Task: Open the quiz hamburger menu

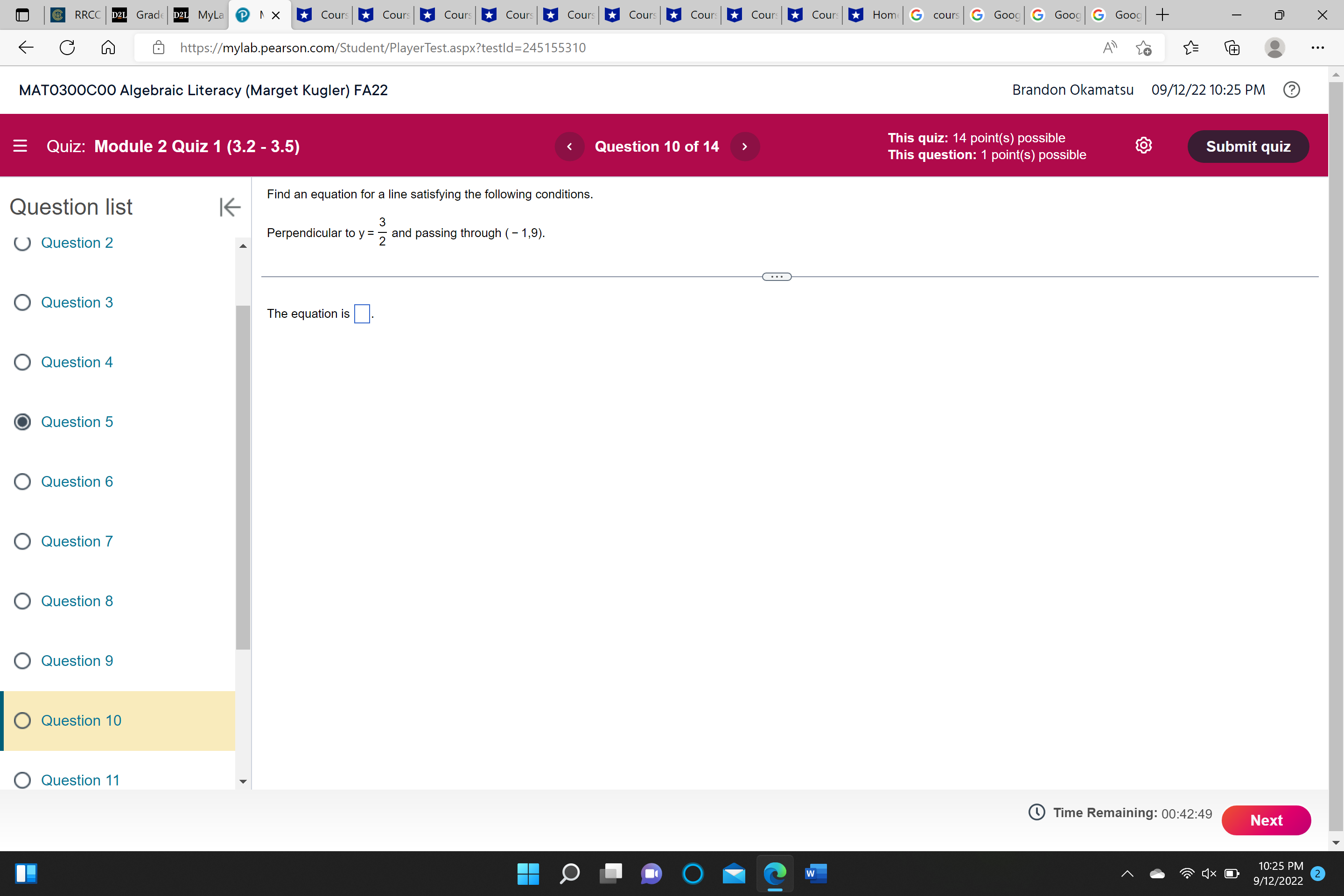Action: pos(21,146)
